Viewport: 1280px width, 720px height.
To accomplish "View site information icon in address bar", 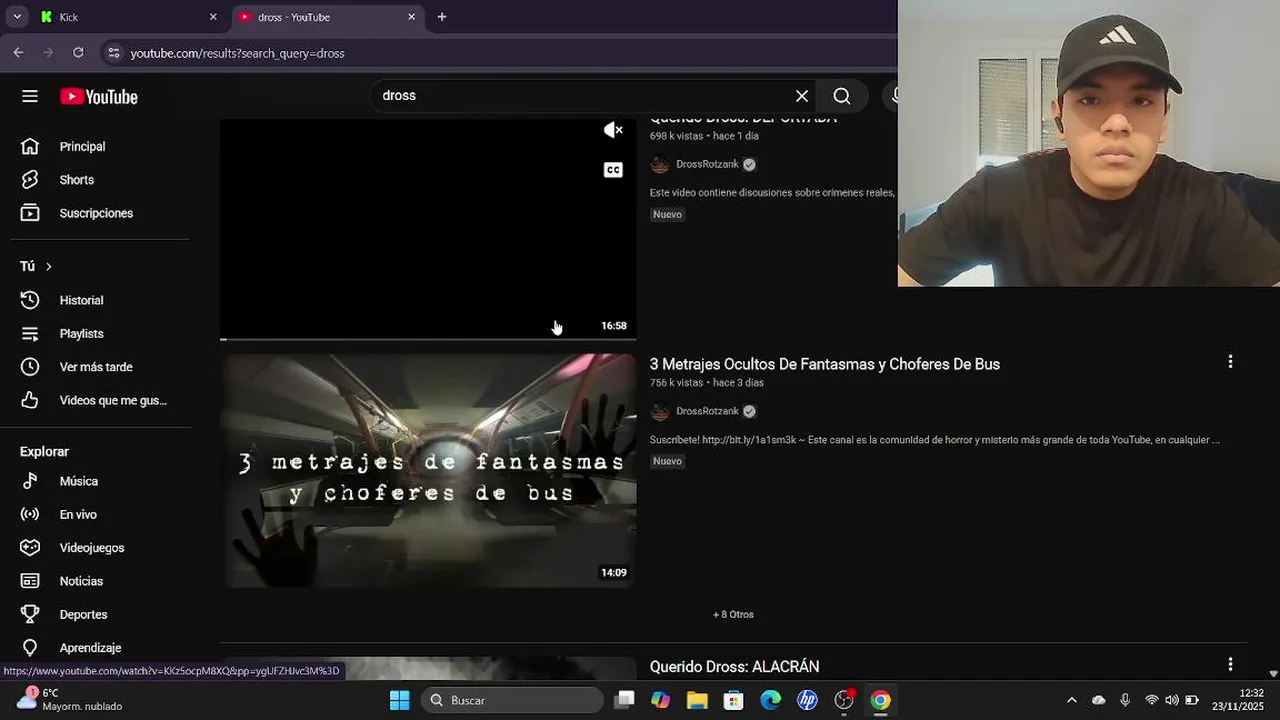I will [113, 53].
